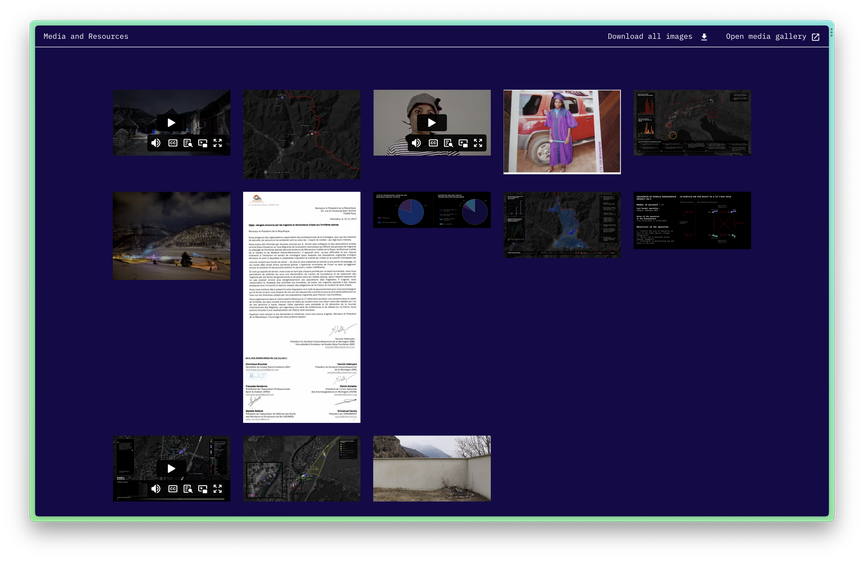864x561 pixels.
Task: Click the Download all images link
Action: coord(650,36)
